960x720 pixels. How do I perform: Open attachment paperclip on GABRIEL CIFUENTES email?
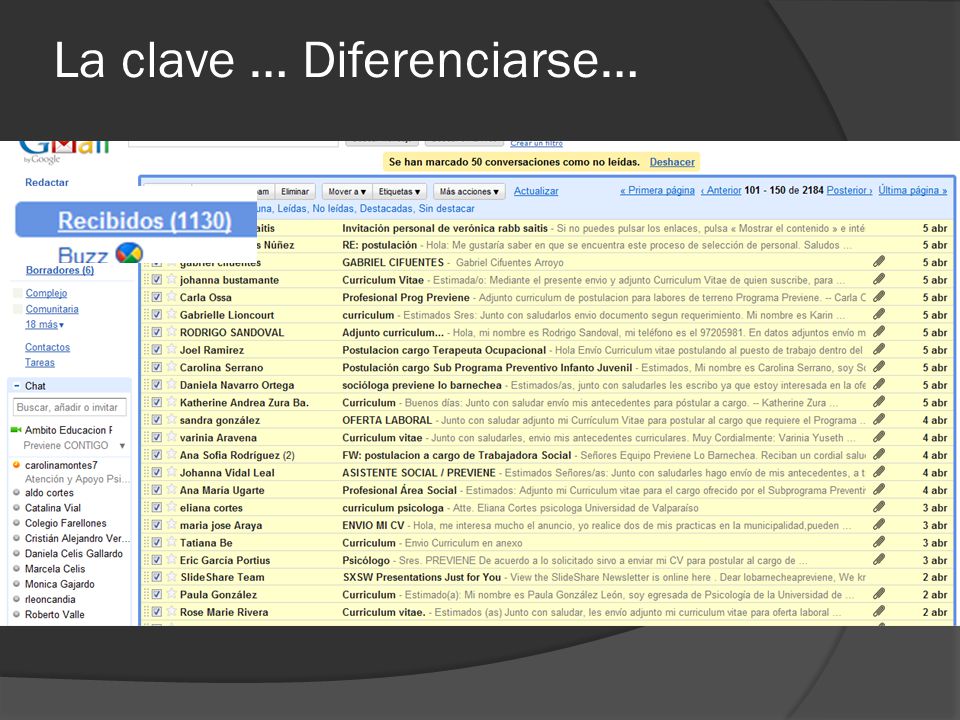tap(879, 262)
